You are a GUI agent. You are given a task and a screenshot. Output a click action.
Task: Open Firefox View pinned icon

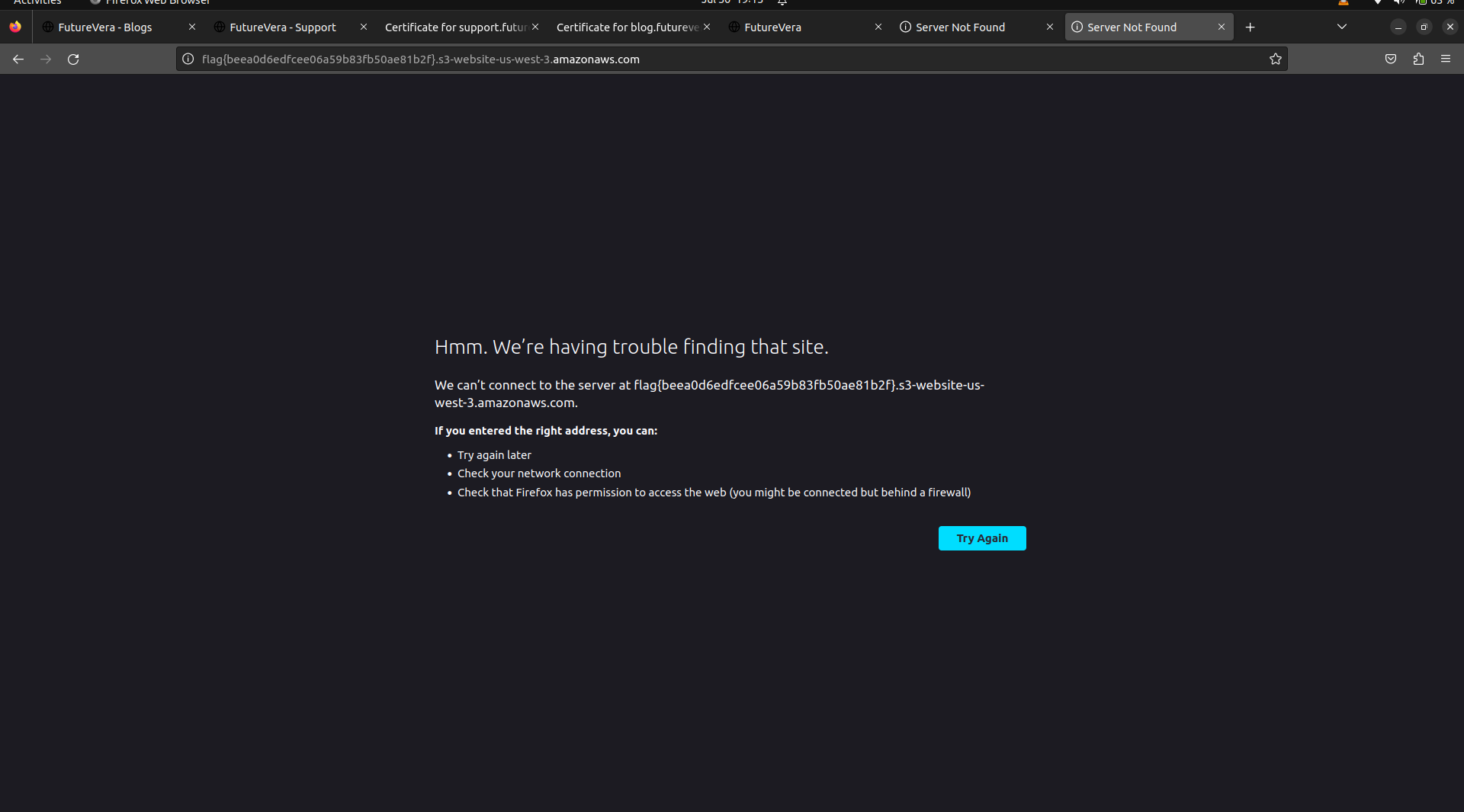tap(15, 27)
